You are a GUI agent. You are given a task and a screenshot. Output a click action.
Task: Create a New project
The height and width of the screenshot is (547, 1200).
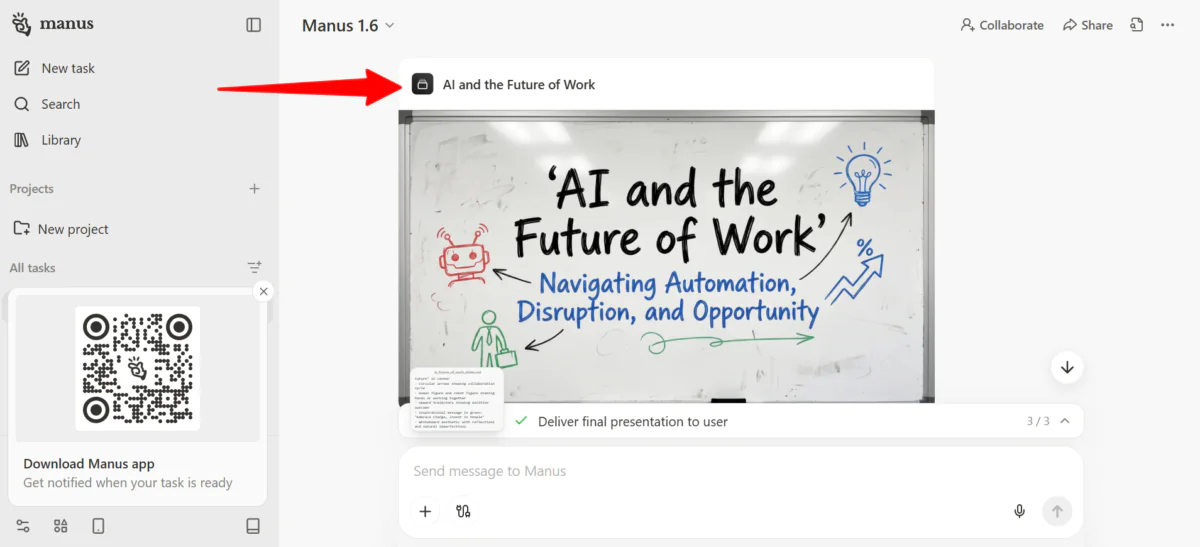(73, 229)
